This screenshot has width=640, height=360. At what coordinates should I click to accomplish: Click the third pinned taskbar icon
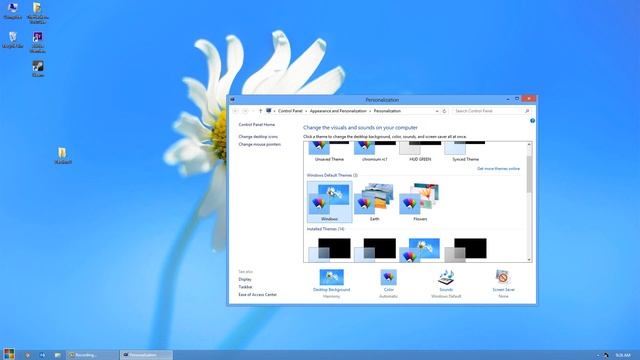click(x=42, y=355)
